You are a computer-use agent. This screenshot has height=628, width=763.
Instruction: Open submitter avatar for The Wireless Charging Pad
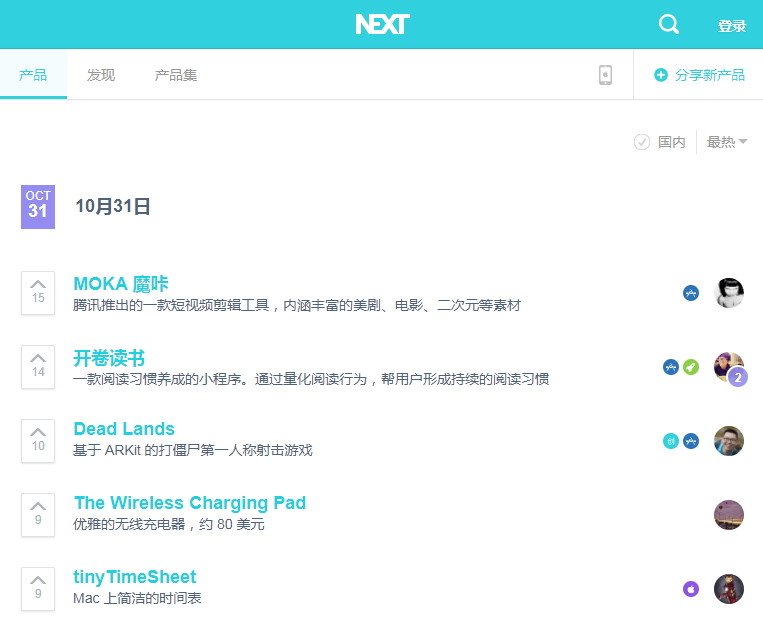tap(728, 515)
